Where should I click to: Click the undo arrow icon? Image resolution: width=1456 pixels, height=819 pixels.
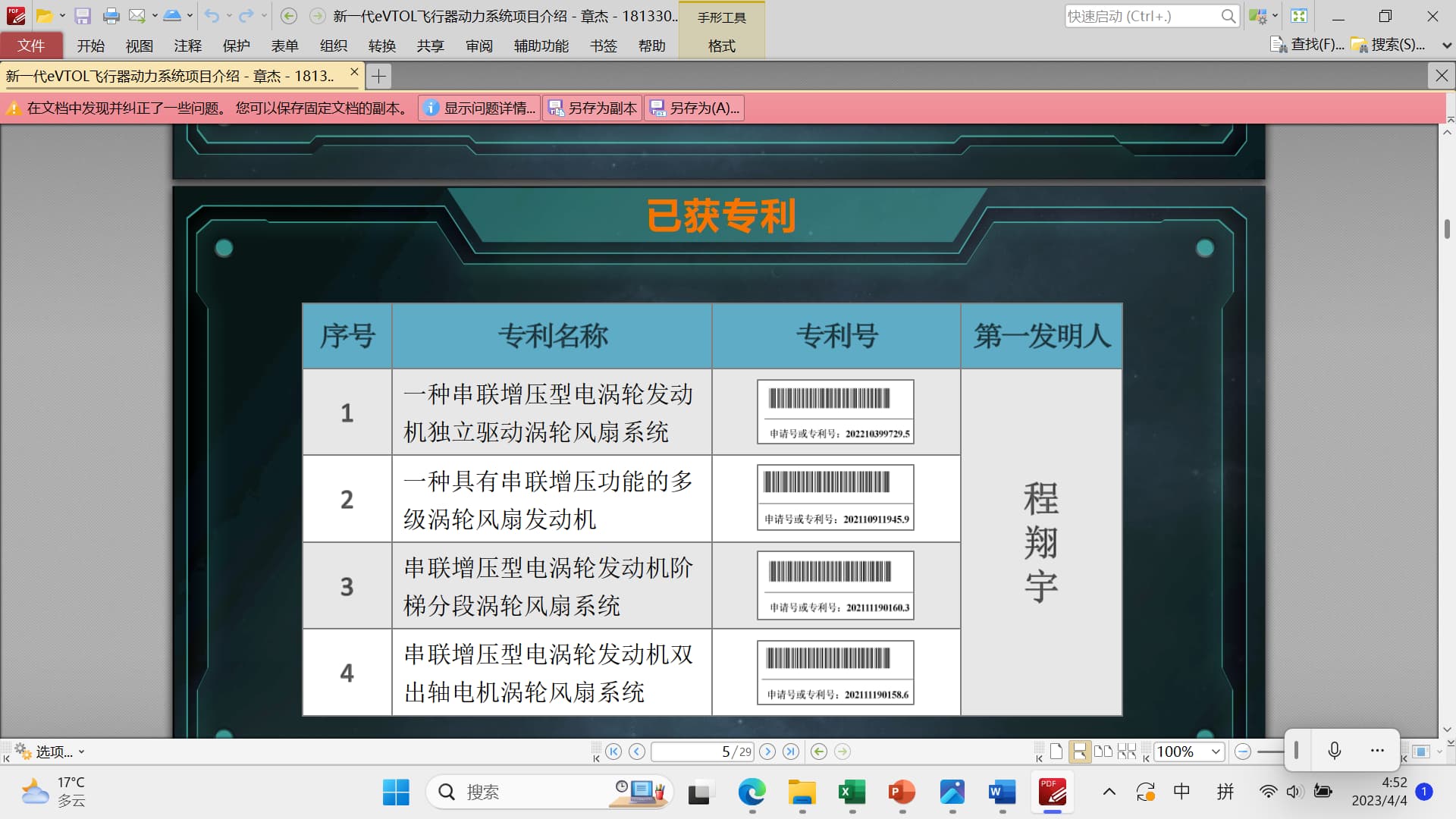pyautogui.click(x=212, y=16)
